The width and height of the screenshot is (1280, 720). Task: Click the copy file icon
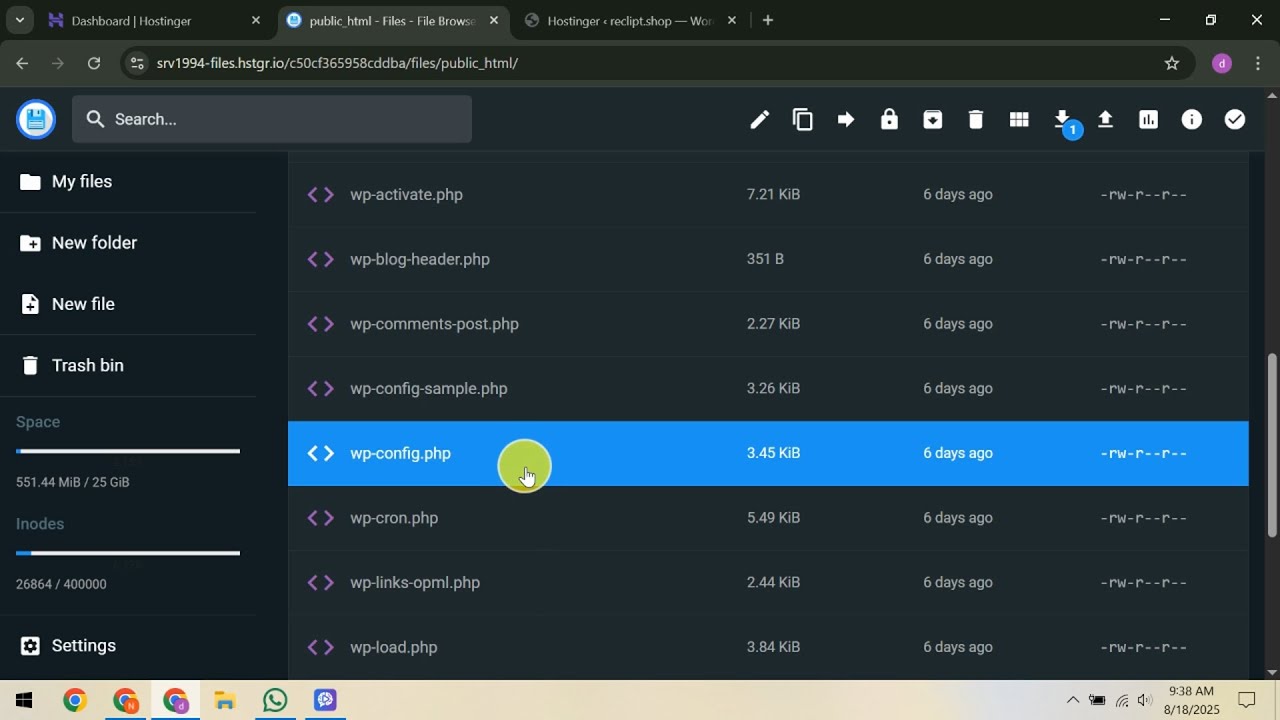click(803, 120)
